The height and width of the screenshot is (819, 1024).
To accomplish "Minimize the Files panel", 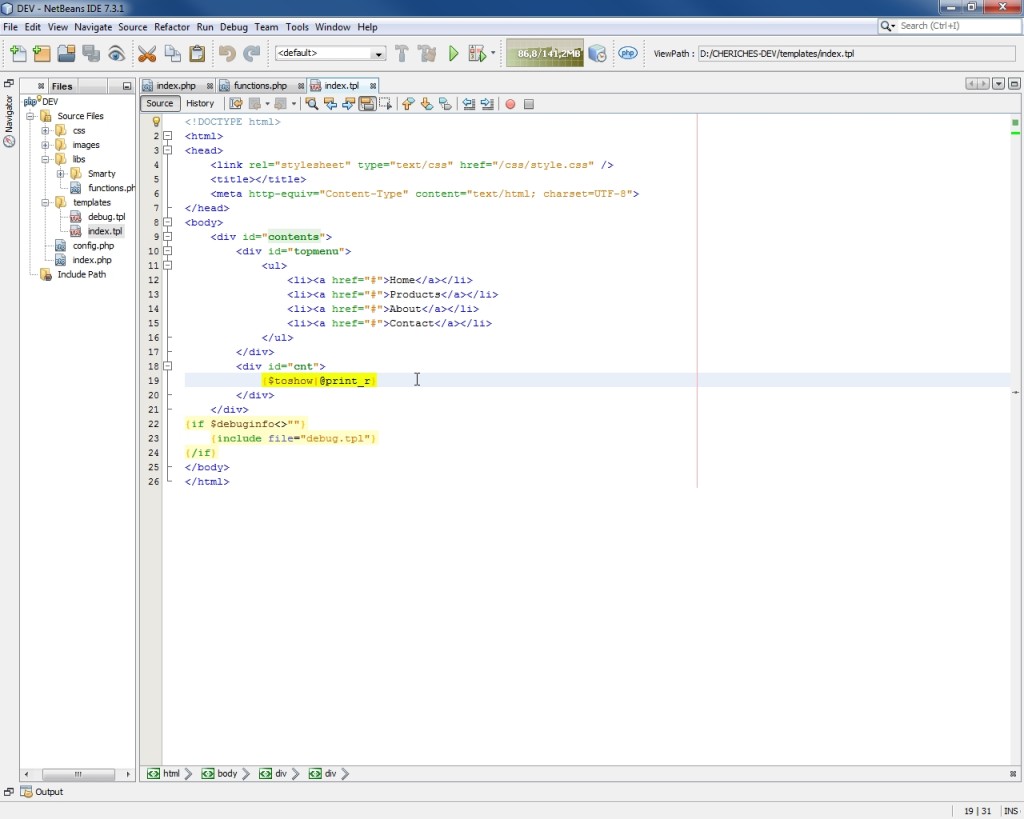I will point(127,86).
